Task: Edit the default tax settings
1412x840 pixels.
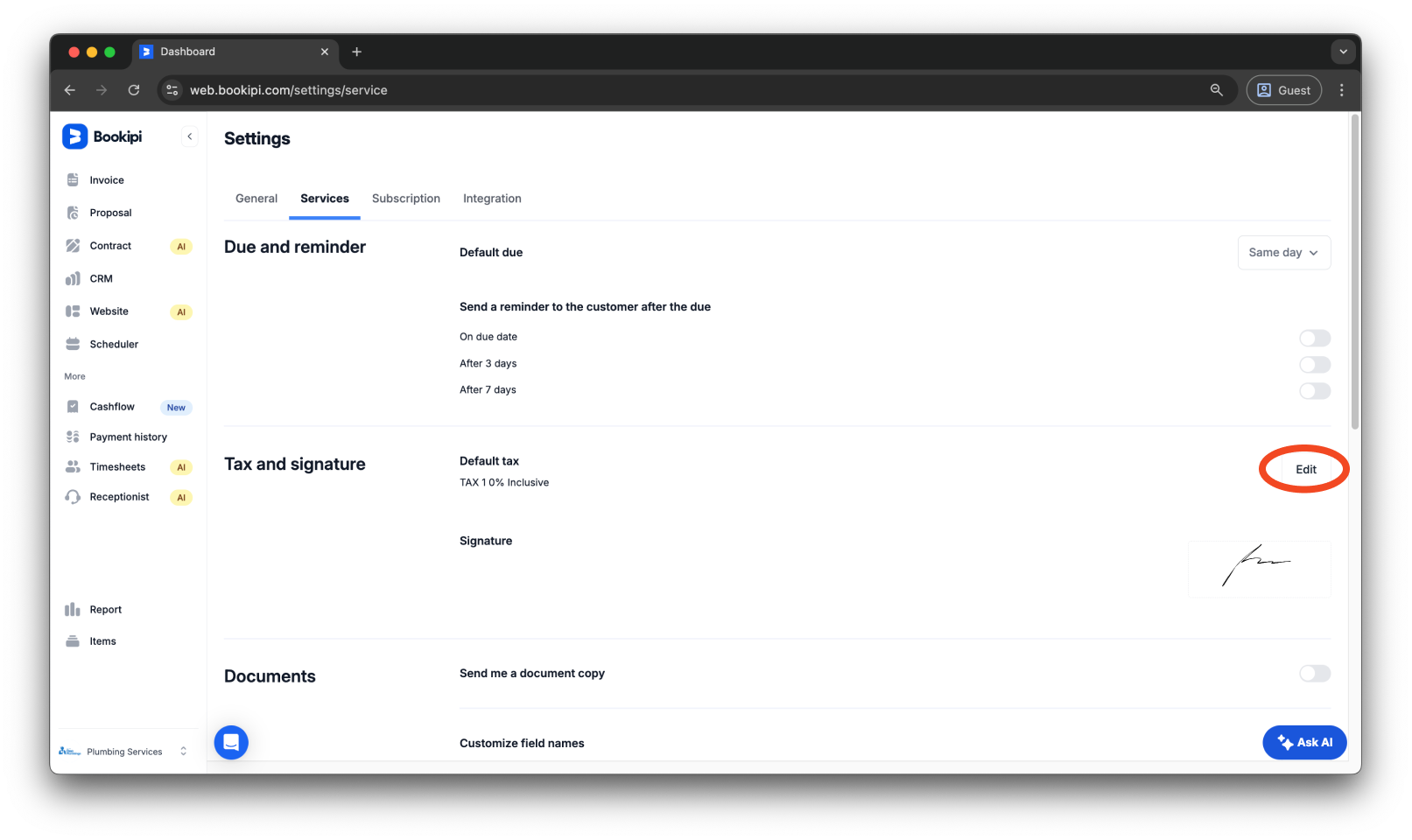Action: [x=1304, y=469]
